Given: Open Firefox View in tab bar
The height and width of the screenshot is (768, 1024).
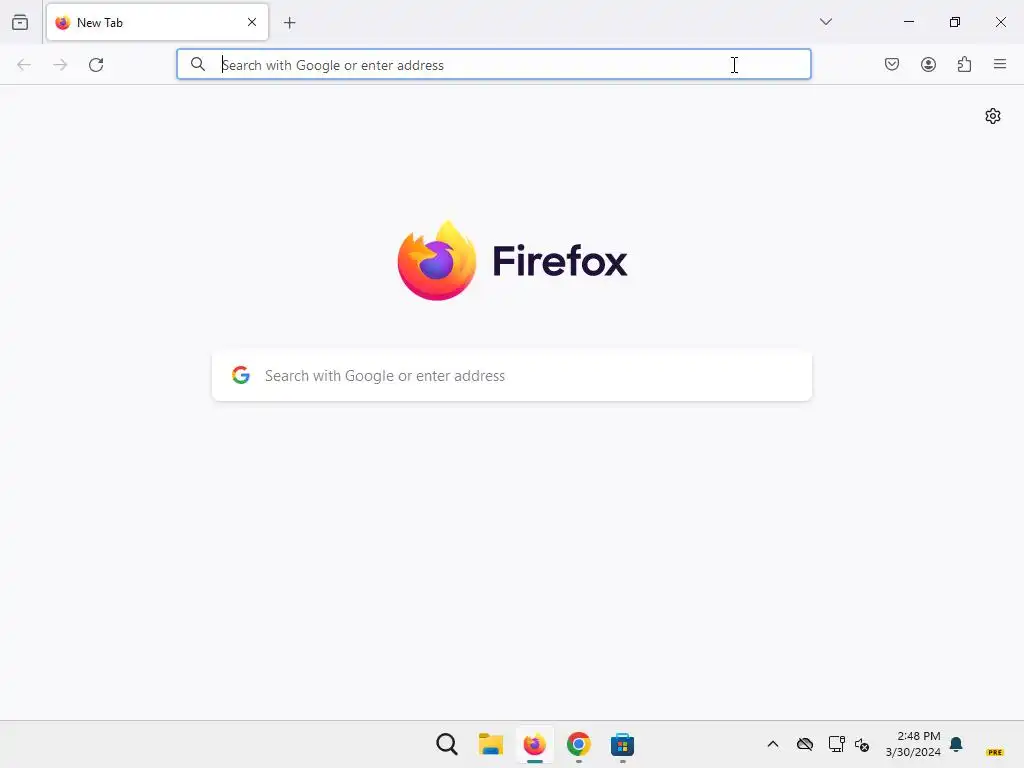Looking at the screenshot, I should point(20,22).
